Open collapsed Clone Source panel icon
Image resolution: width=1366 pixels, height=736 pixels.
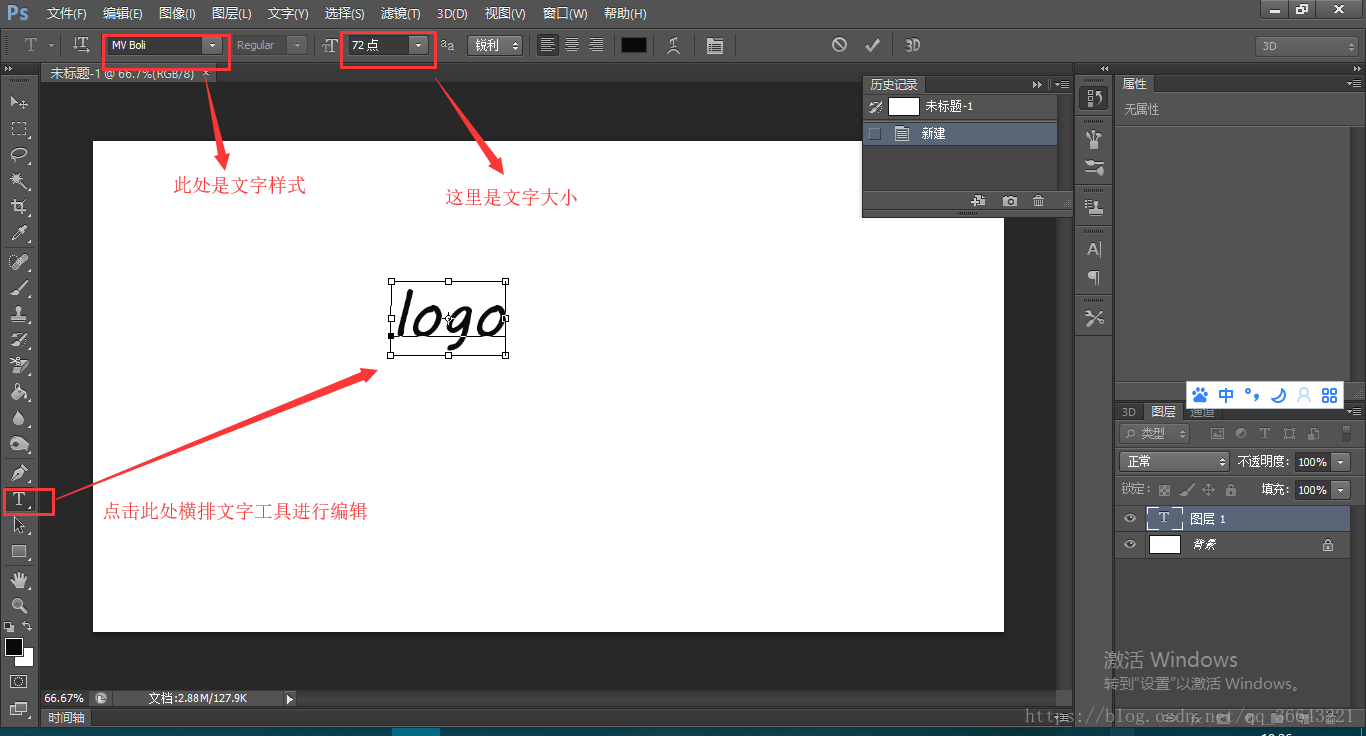click(x=1094, y=209)
